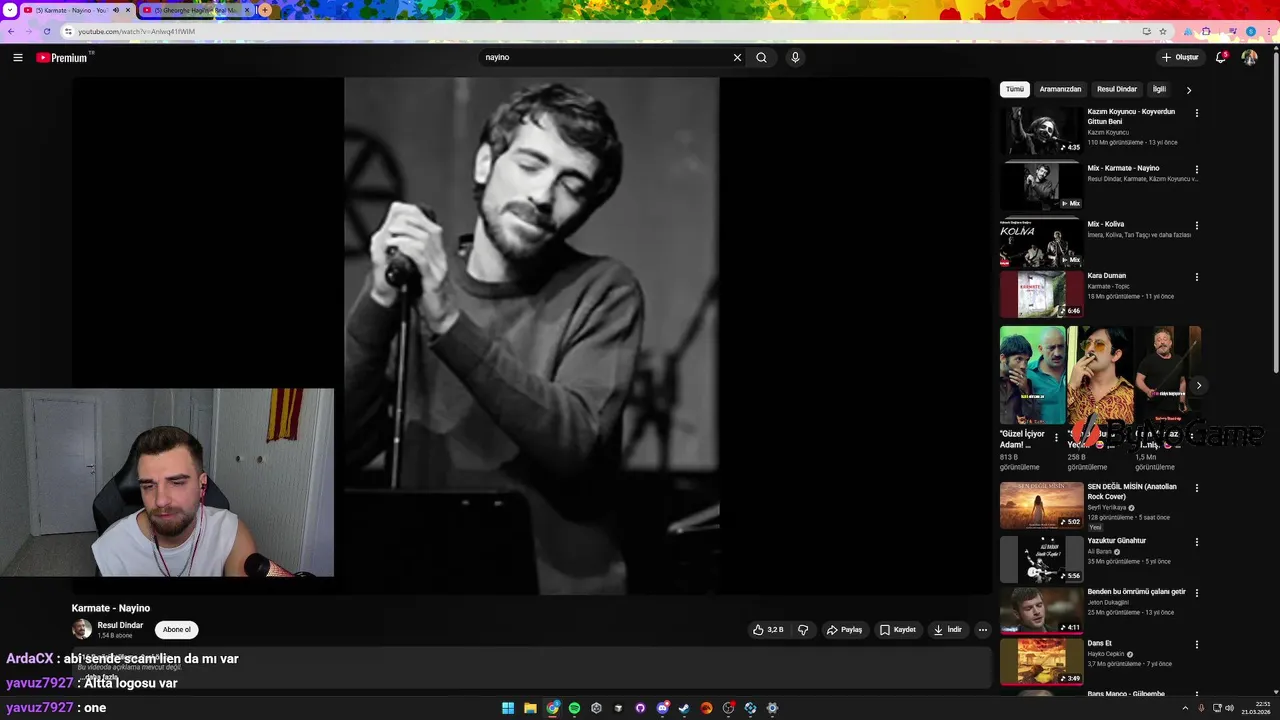Screen dimensions: 1280x720
Task: Mute the Karmate tab using speaker icon
Action: 116,10
